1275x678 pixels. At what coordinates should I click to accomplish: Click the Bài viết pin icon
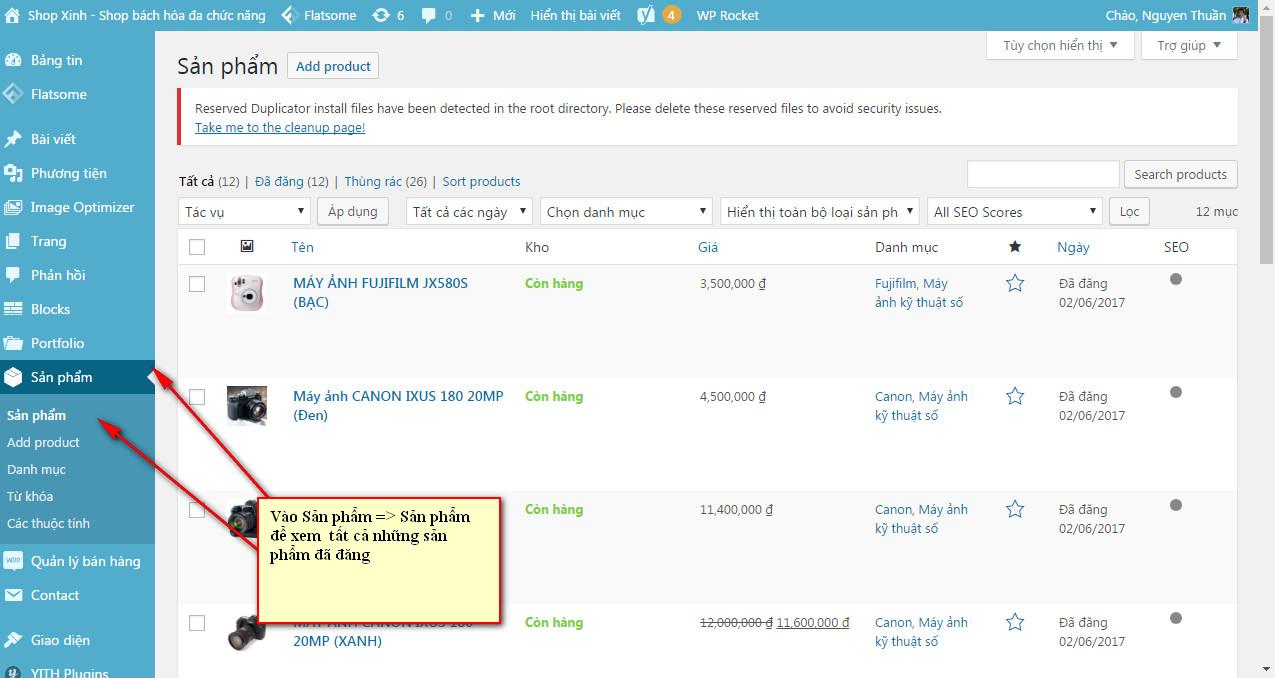(13, 139)
